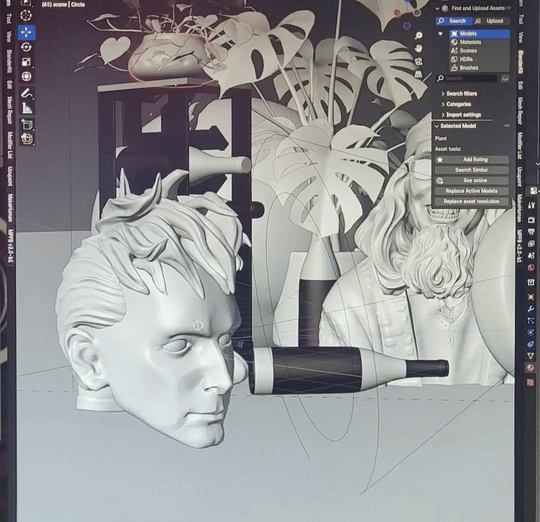Switch BlenderKit panel to Search mode
The height and width of the screenshot is (522, 540).
pos(453,21)
